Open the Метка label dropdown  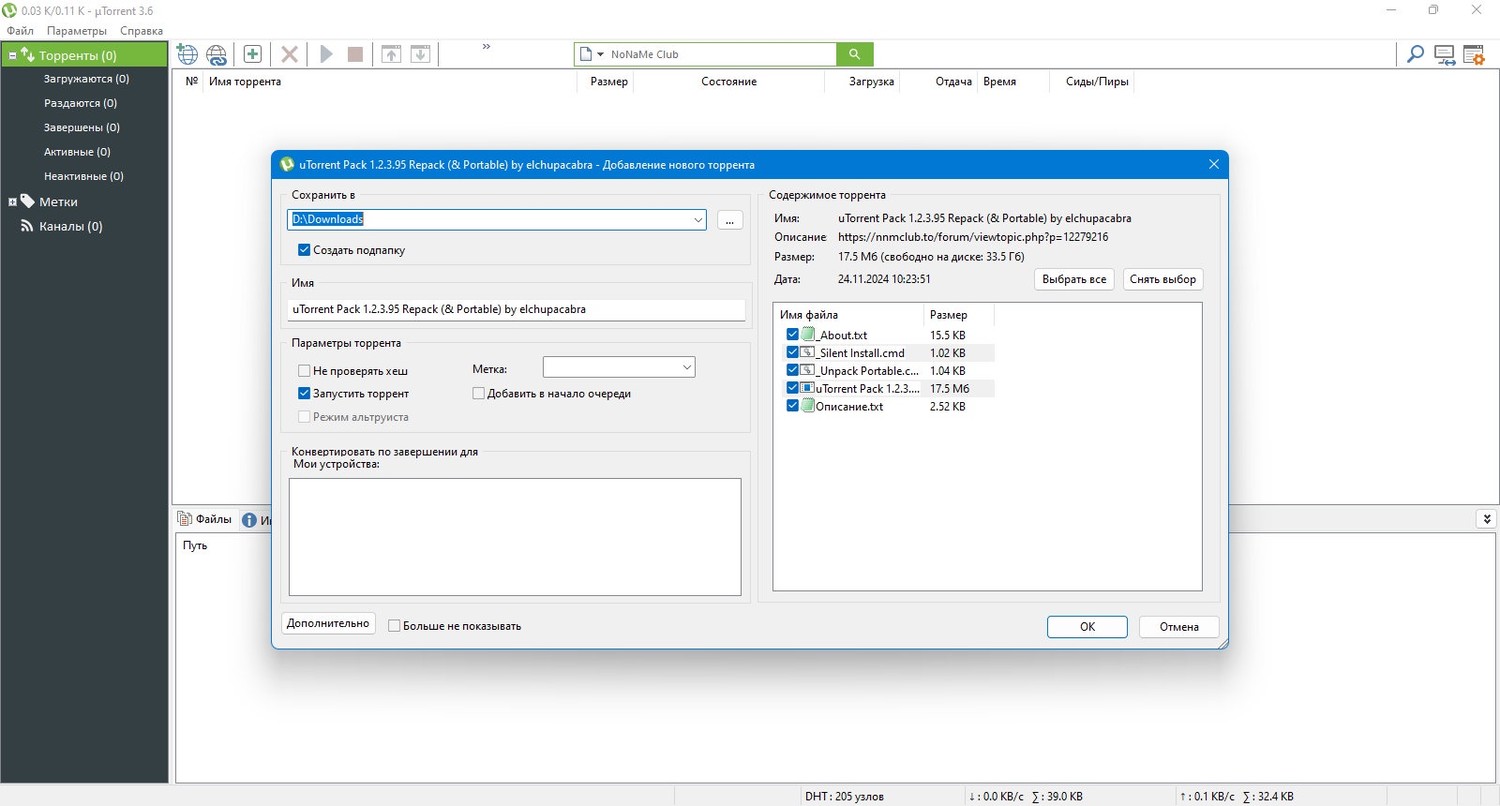pyautogui.click(x=686, y=367)
